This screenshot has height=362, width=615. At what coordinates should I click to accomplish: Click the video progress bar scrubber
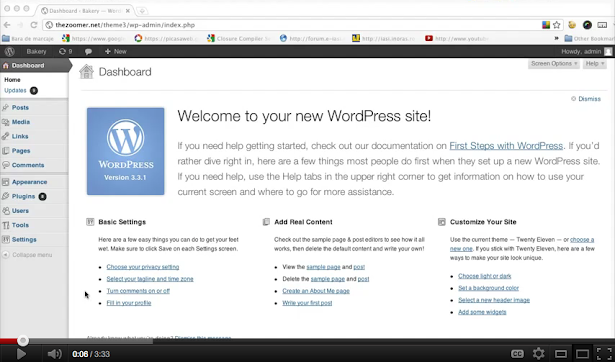(23, 340)
